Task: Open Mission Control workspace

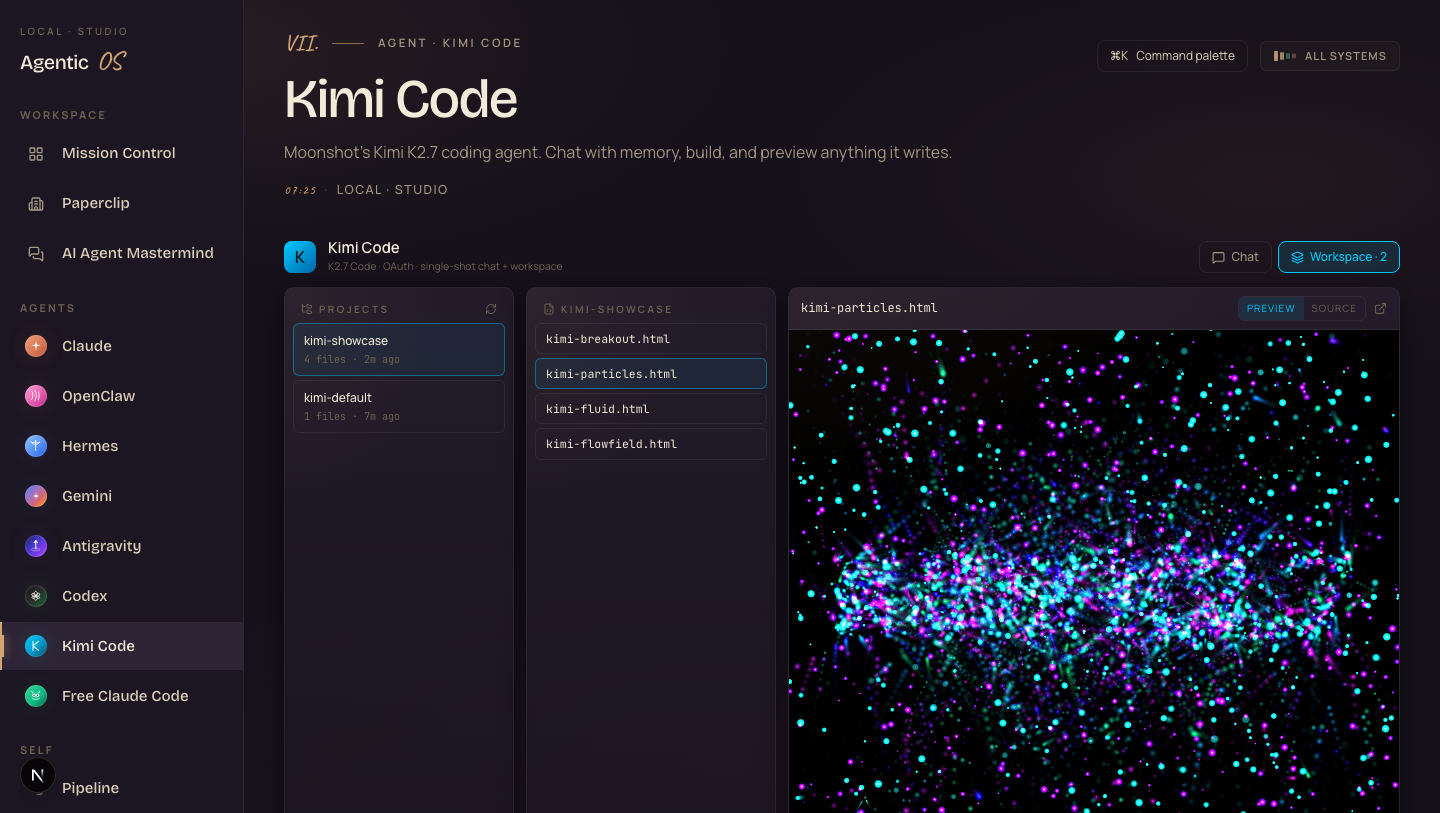Action: (x=122, y=153)
